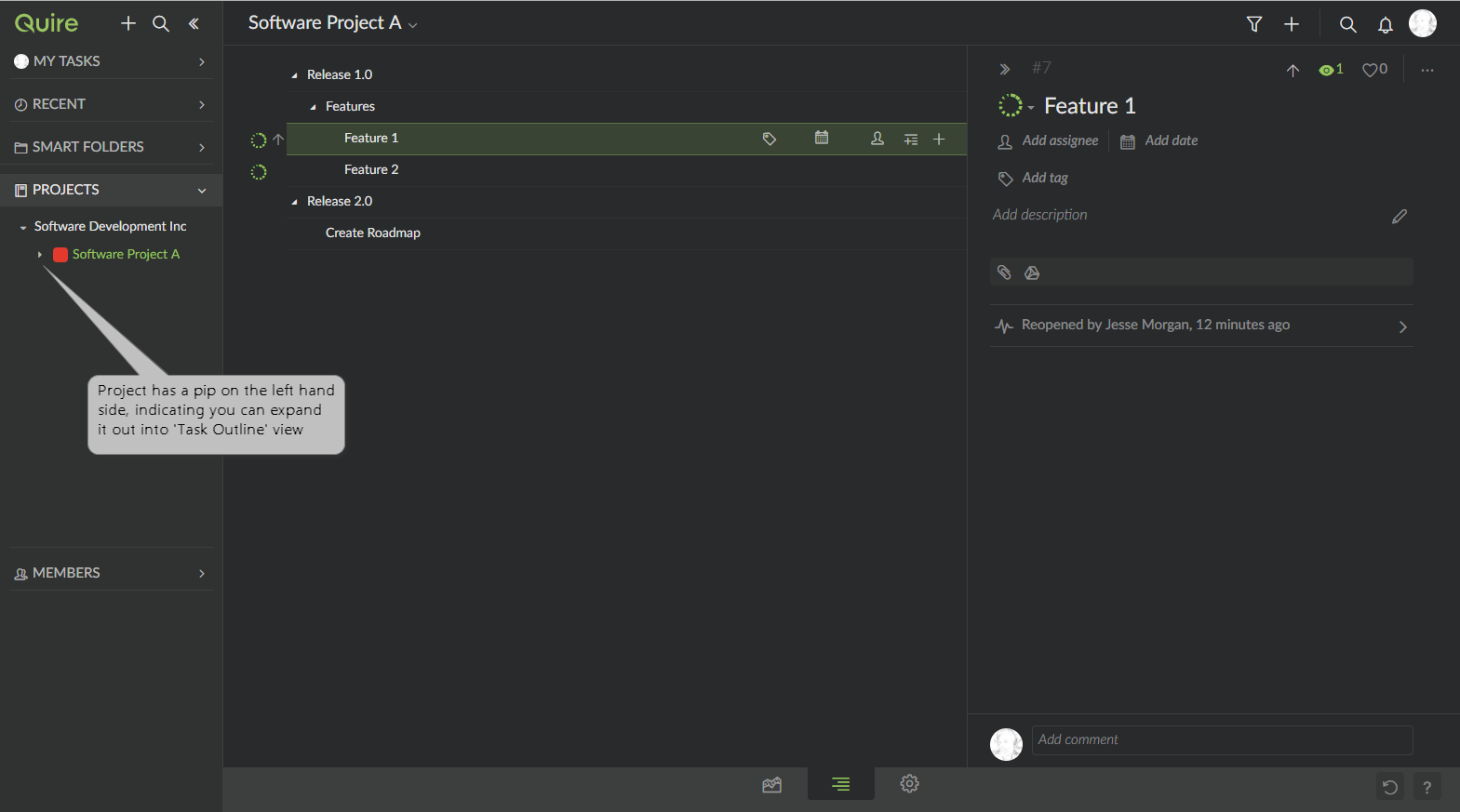
Task: Click the Add description field
Action: tap(1039, 215)
